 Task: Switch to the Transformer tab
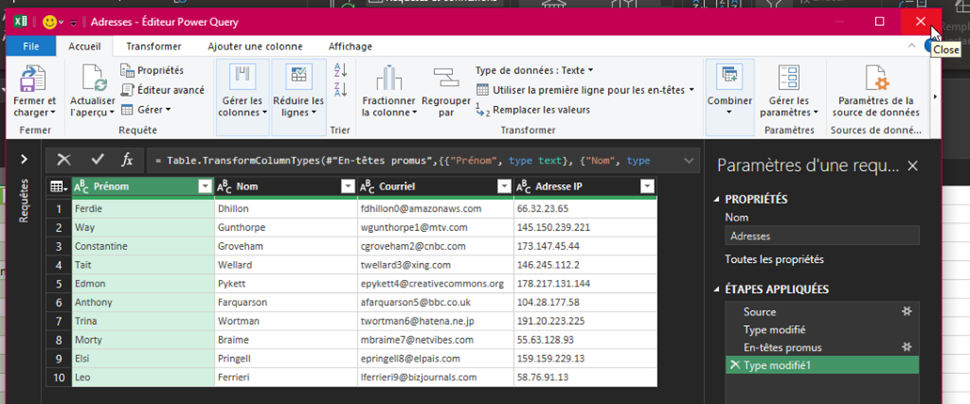click(x=153, y=46)
